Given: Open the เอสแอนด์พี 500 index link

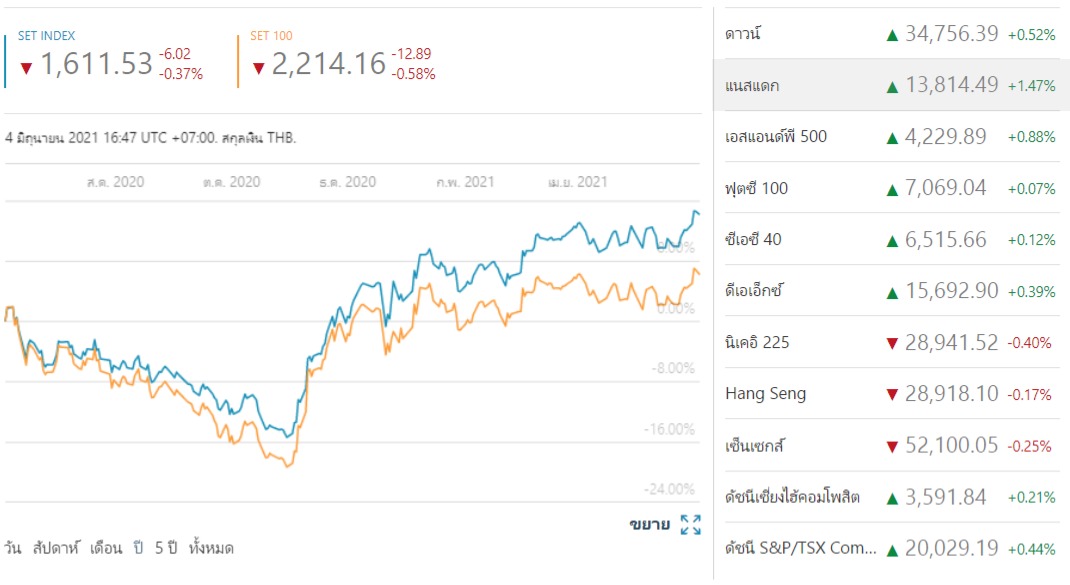Looking at the screenshot, I should tap(776, 137).
